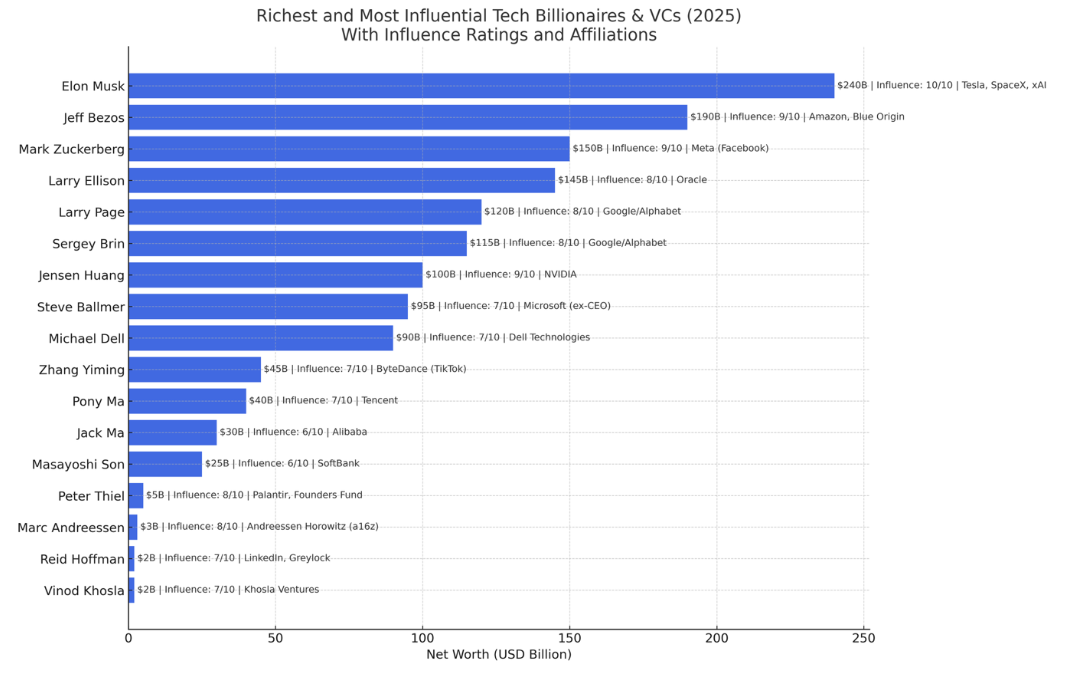Select the Vinod Khosla name label
The image size is (1075, 673).
click(x=84, y=591)
